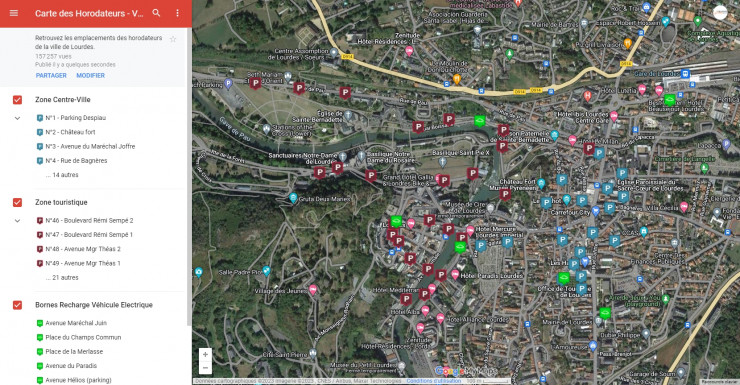Click the Stations of the Cross (Lower) marker
This screenshot has width=740, height=385.
267,129
